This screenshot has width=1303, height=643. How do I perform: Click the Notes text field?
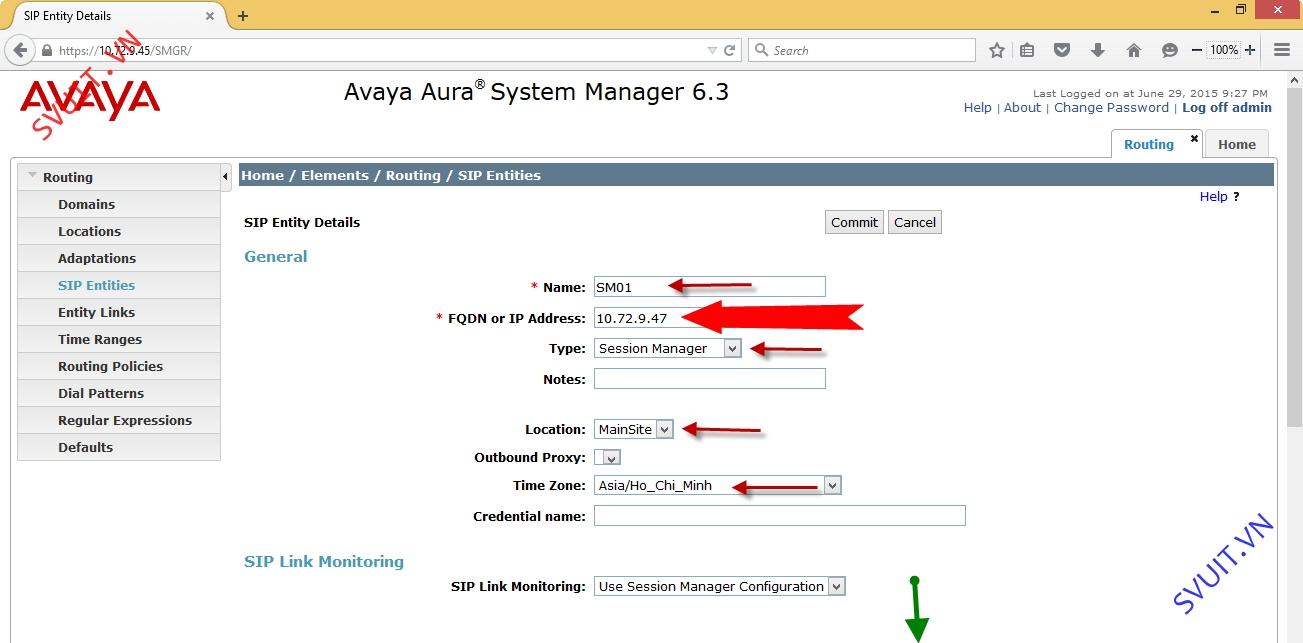click(x=710, y=379)
